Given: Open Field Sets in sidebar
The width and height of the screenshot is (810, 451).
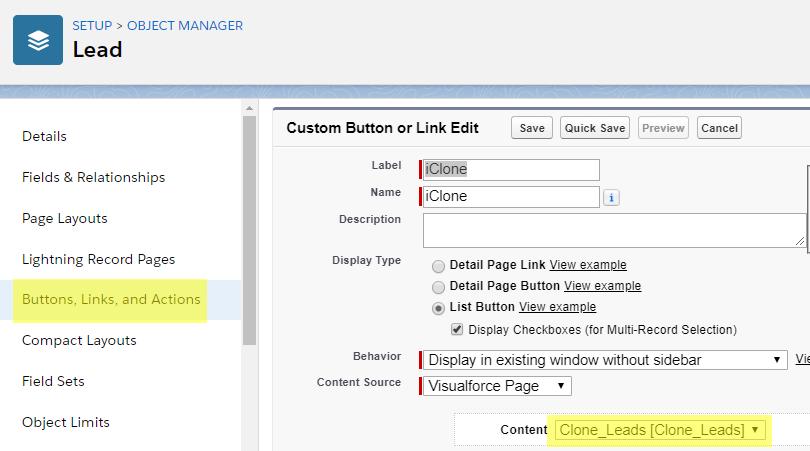Looking at the screenshot, I should coord(53,381).
